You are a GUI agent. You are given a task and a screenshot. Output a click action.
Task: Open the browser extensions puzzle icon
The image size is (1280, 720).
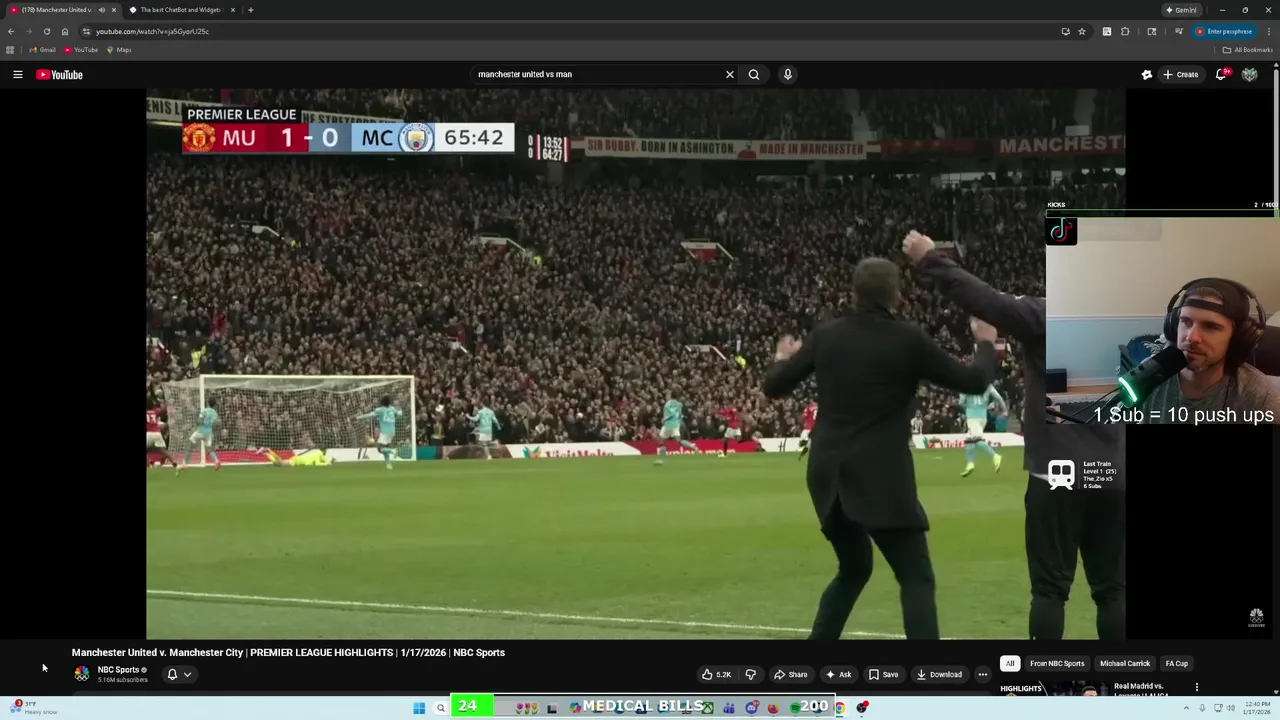coord(1125,31)
